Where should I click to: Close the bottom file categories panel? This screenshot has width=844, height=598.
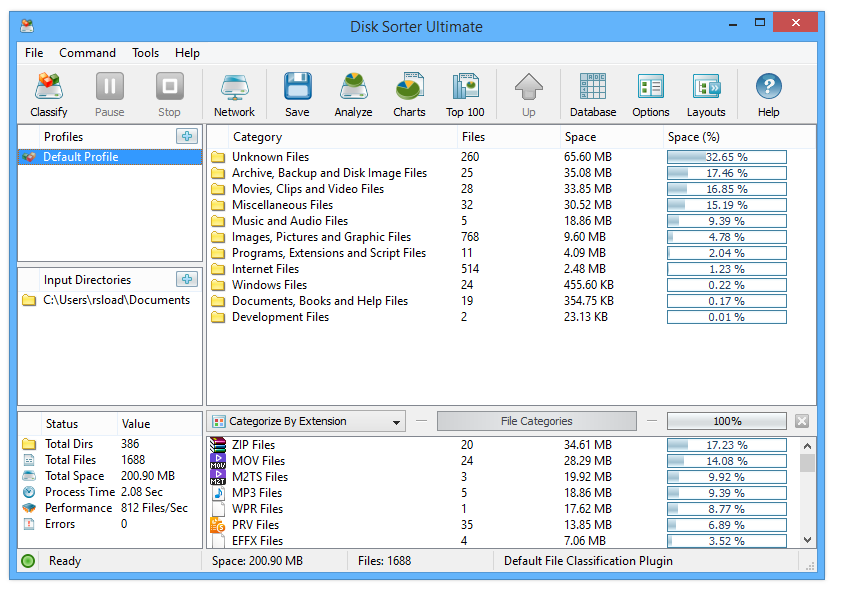click(803, 421)
